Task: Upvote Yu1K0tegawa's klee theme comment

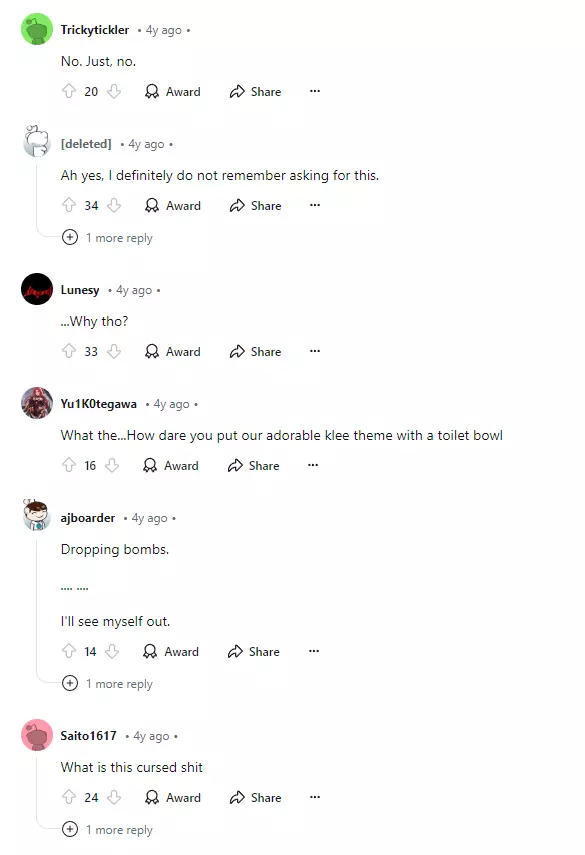Action: point(69,465)
